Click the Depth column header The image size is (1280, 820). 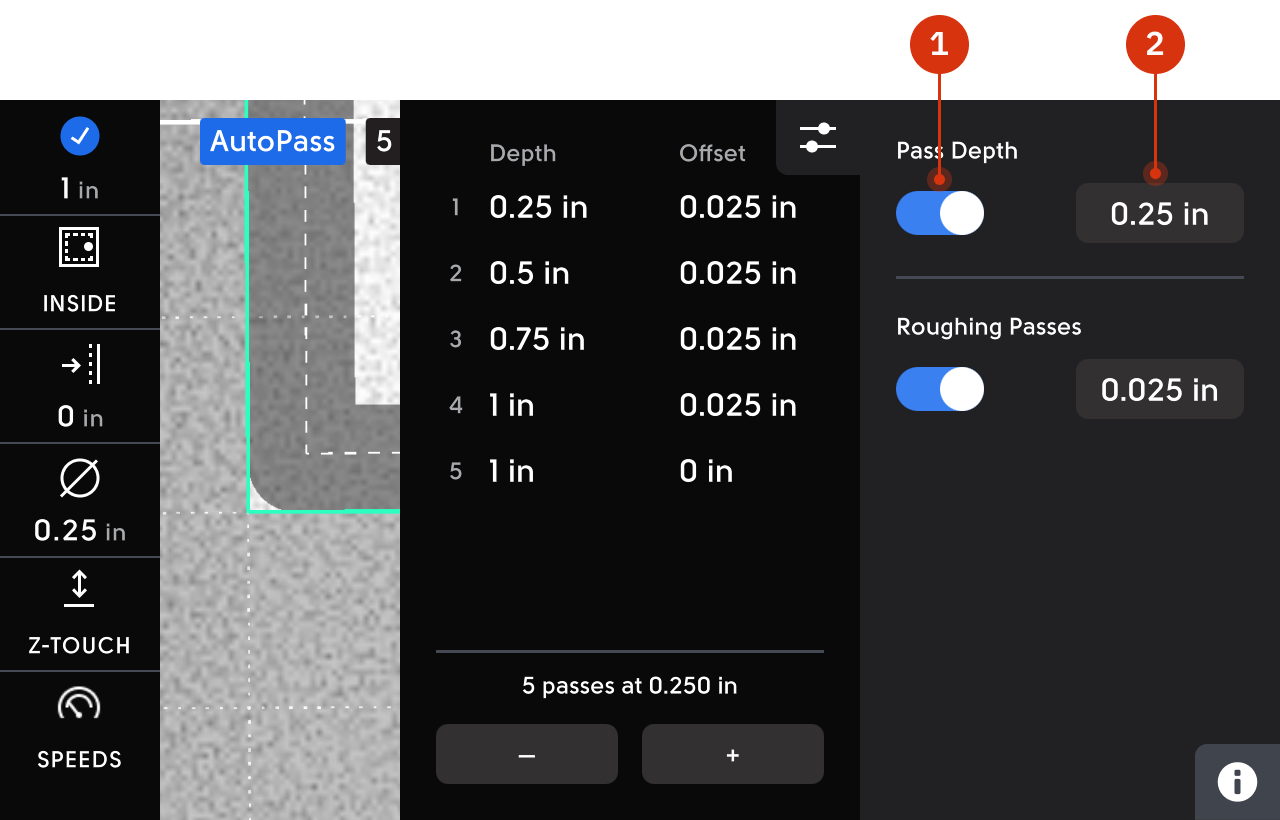523,153
